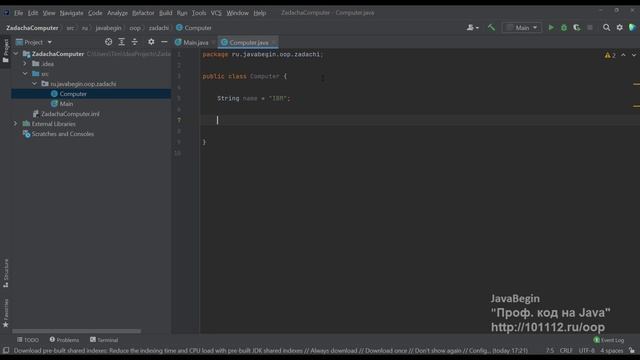Image resolution: width=640 pixels, height=360 pixels.
Task: Open the Code menu
Action: click(x=95, y=13)
